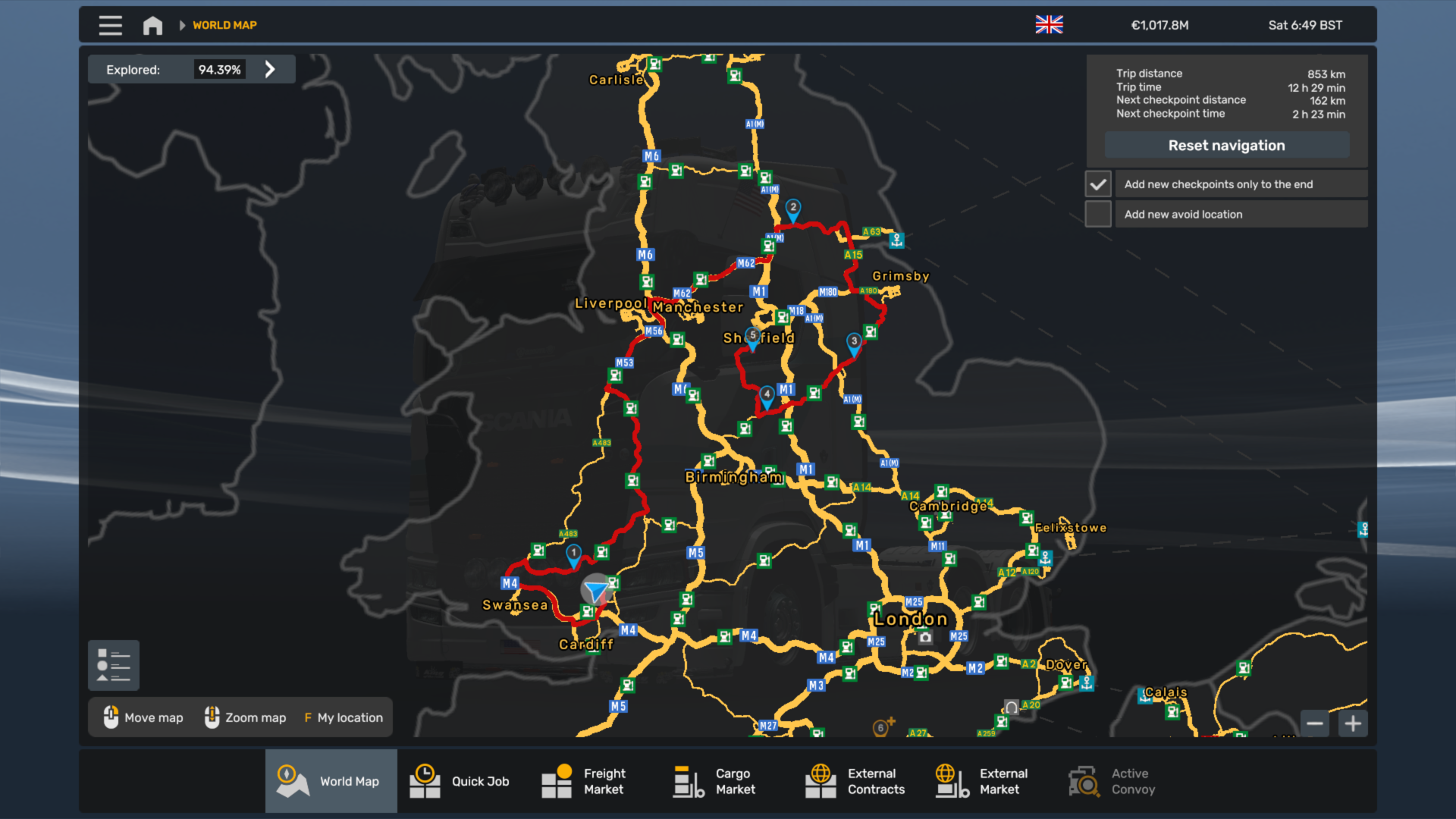Zoom out the map with minus button
The width and height of the screenshot is (1456, 819).
[x=1315, y=723]
